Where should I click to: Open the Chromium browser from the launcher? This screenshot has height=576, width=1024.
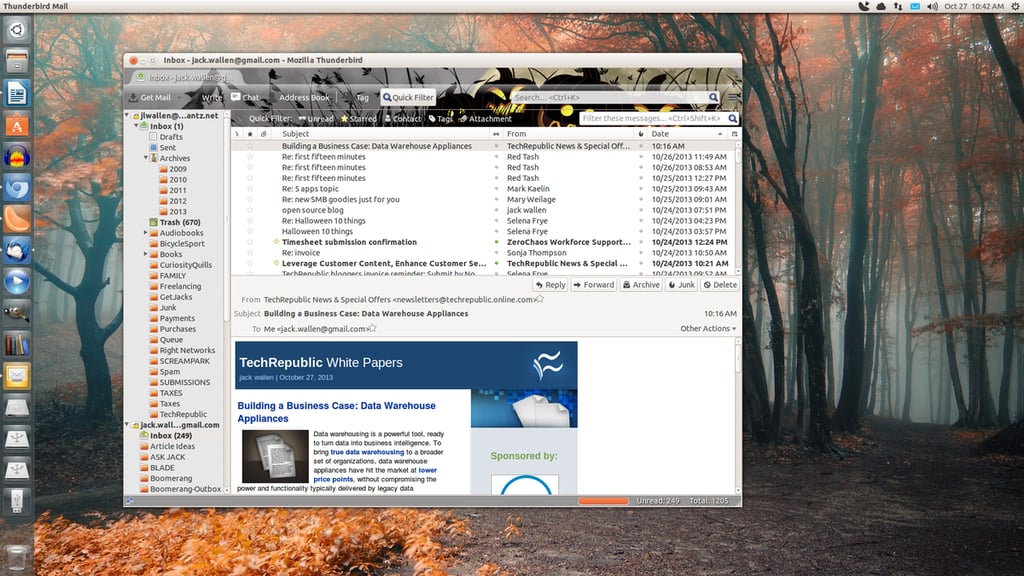(x=17, y=188)
